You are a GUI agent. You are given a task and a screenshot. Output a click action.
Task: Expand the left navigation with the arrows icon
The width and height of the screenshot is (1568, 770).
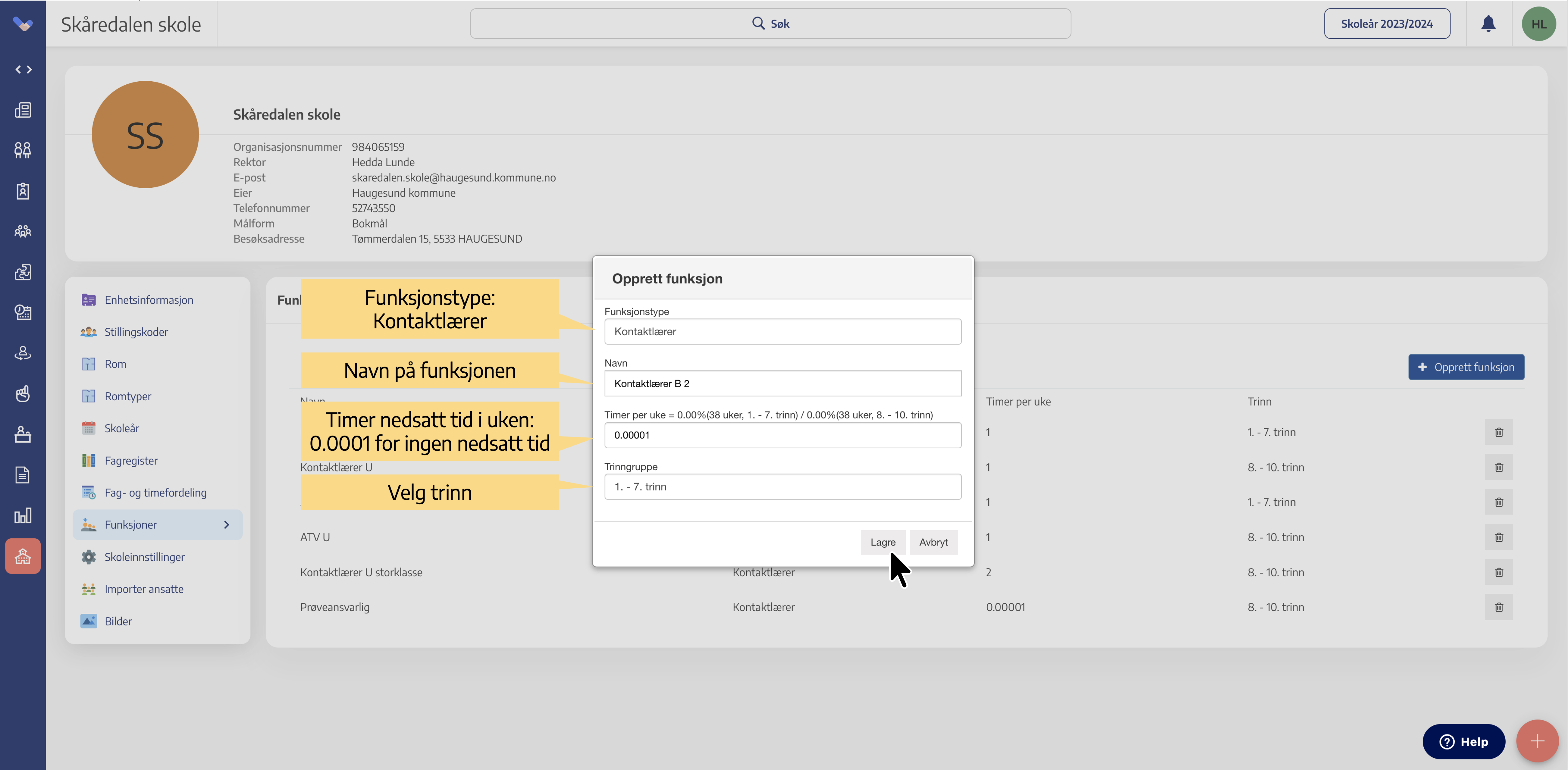coord(23,69)
